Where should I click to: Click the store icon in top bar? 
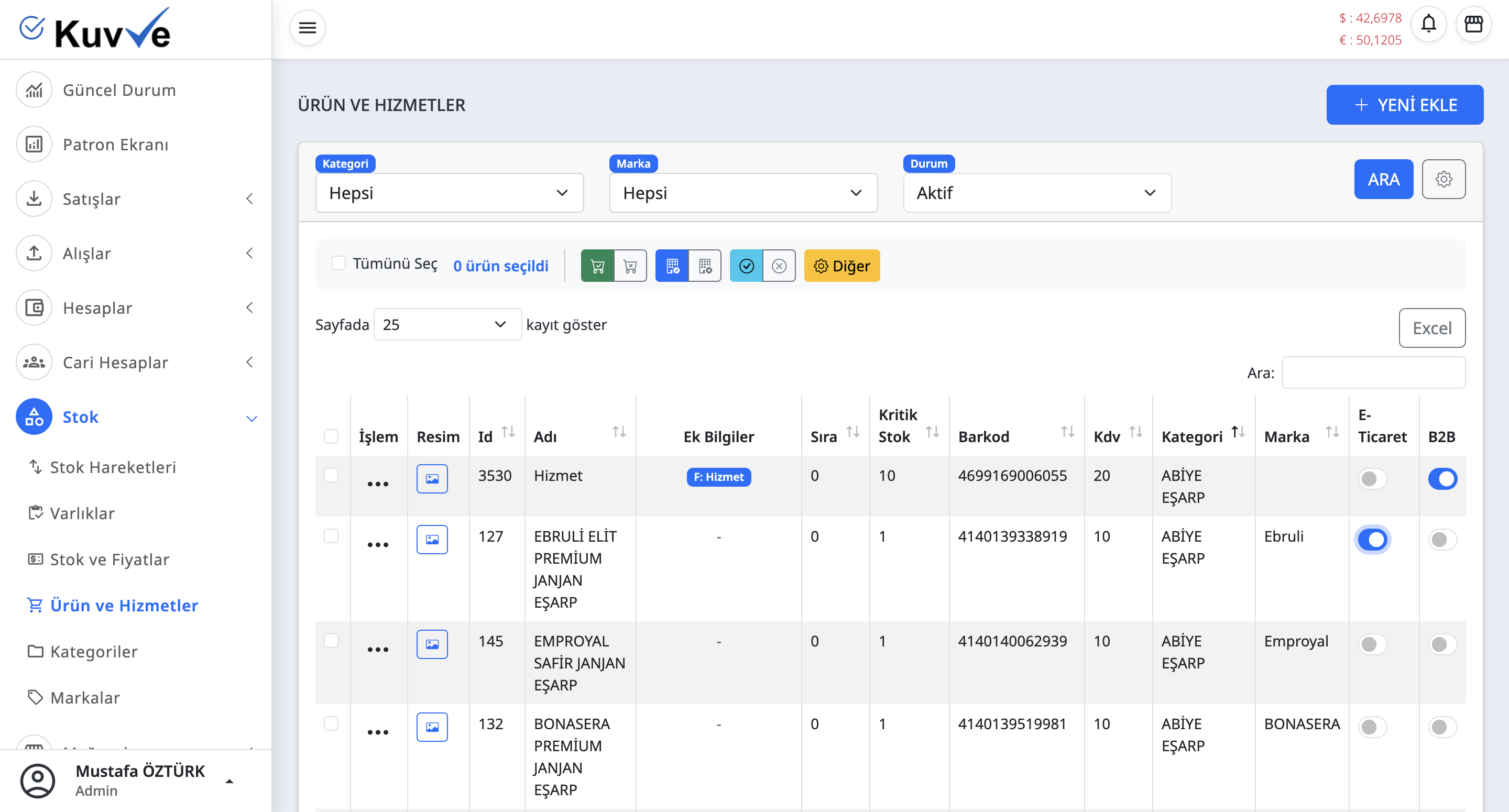(x=1473, y=25)
